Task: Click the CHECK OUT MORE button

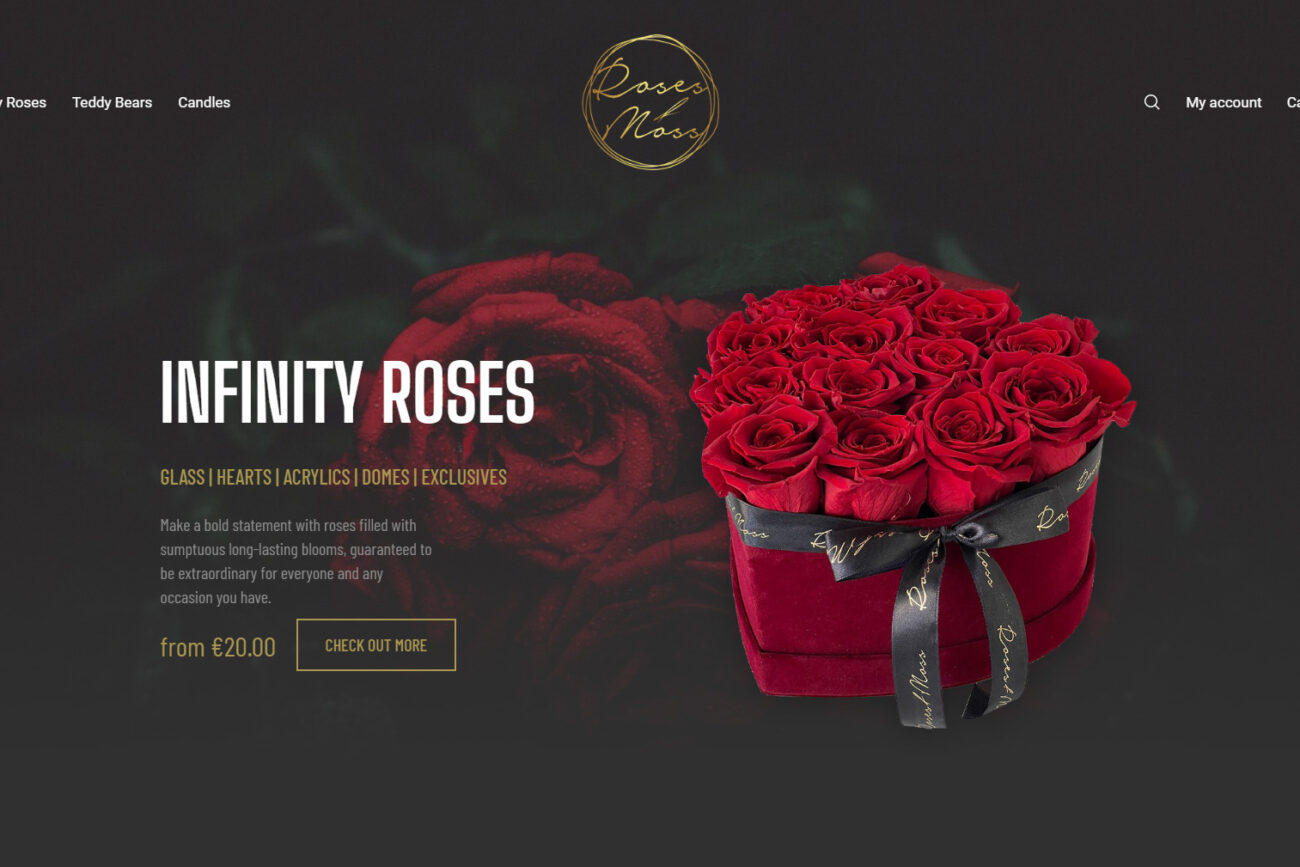Action: (376, 645)
